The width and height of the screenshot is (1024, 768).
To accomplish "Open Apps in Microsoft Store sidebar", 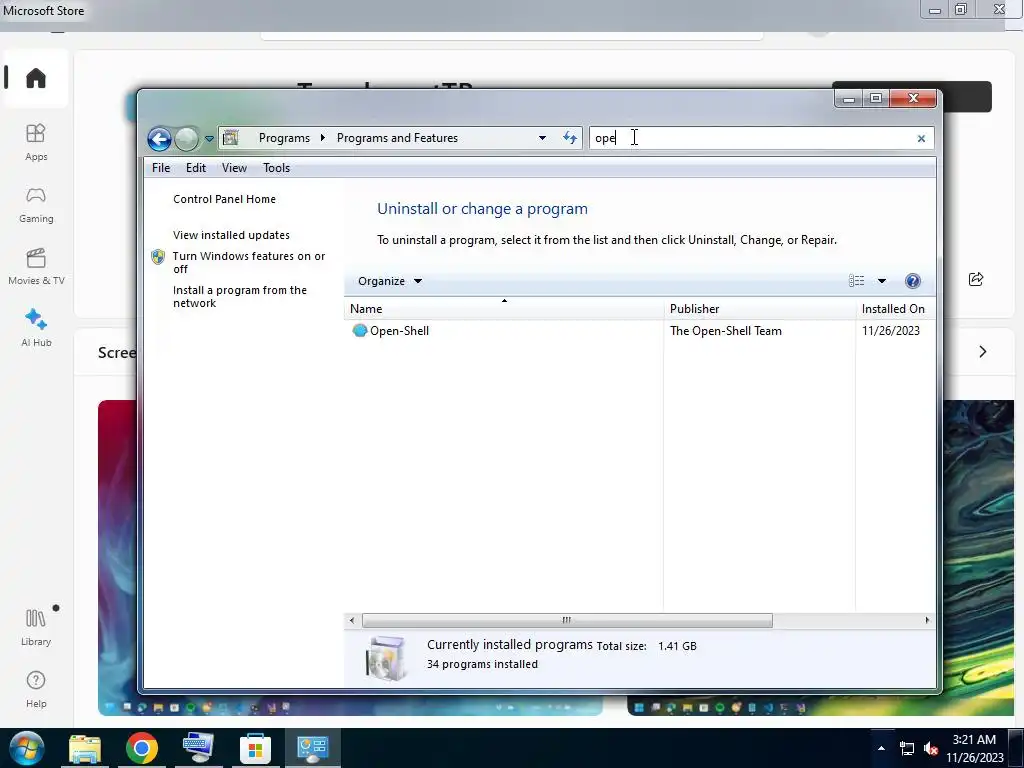I will (x=36, y=142).
